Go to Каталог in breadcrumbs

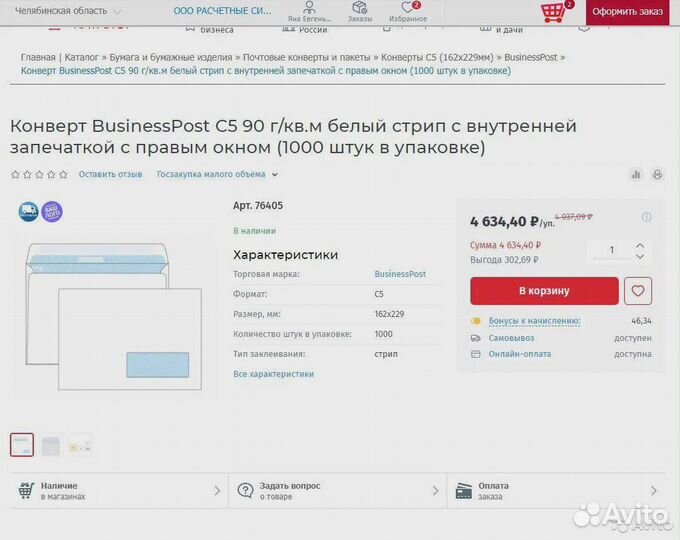pyautogui.click(x=82, y=57)
